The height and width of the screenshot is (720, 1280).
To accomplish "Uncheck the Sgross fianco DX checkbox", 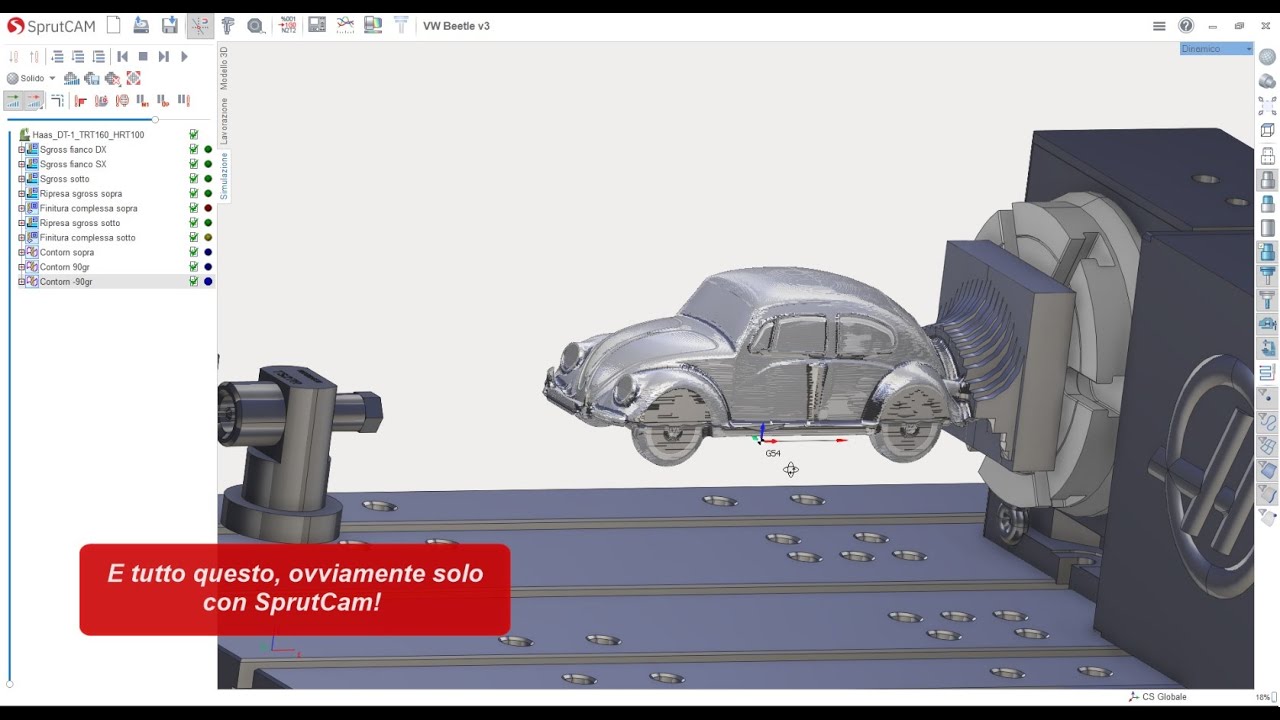I will click(x=194, y=150).
